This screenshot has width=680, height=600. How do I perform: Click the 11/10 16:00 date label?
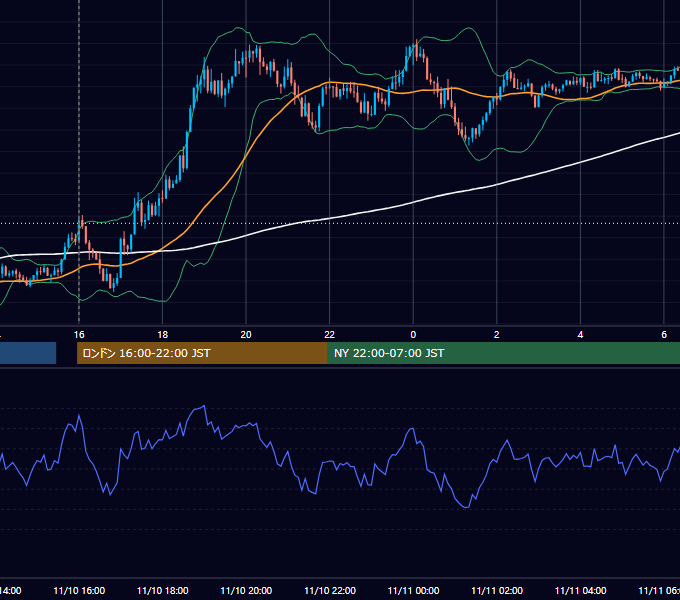click(79, 590)
